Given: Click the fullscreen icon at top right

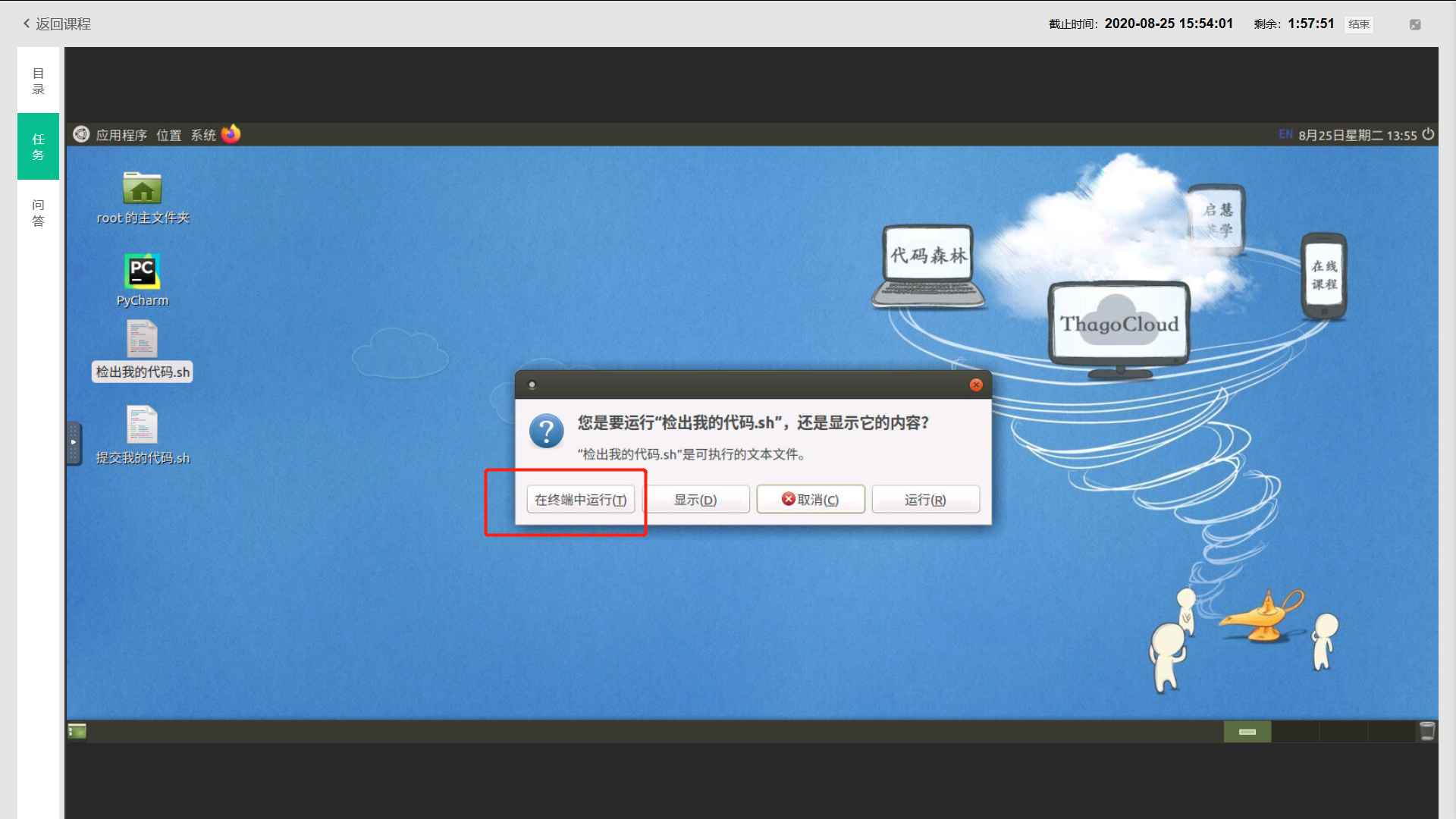Looking at the screenshot, I should pyautogui.click(x=1415, y=24).
